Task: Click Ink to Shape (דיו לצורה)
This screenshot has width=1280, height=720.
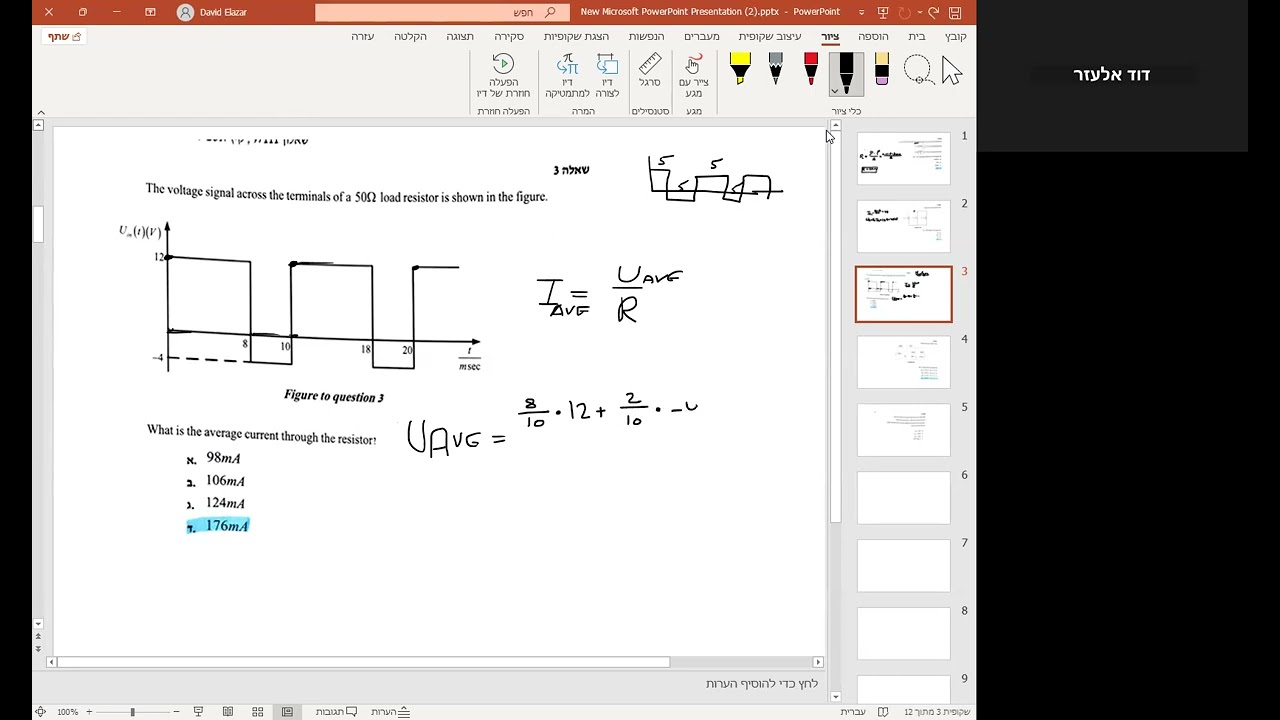Action: [x=607, y=76]
